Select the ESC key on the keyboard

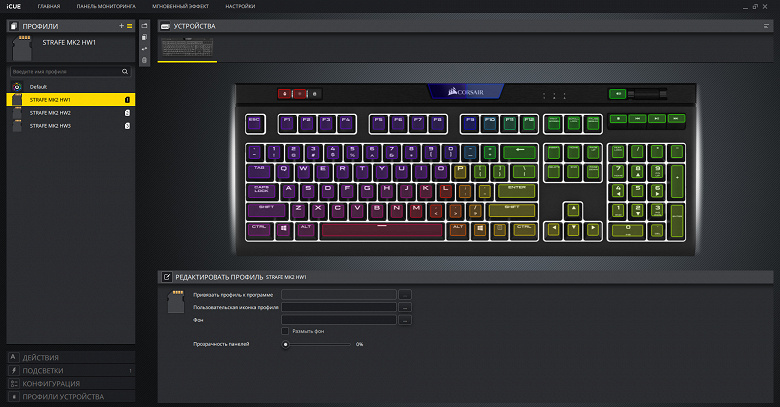point(255,123)
